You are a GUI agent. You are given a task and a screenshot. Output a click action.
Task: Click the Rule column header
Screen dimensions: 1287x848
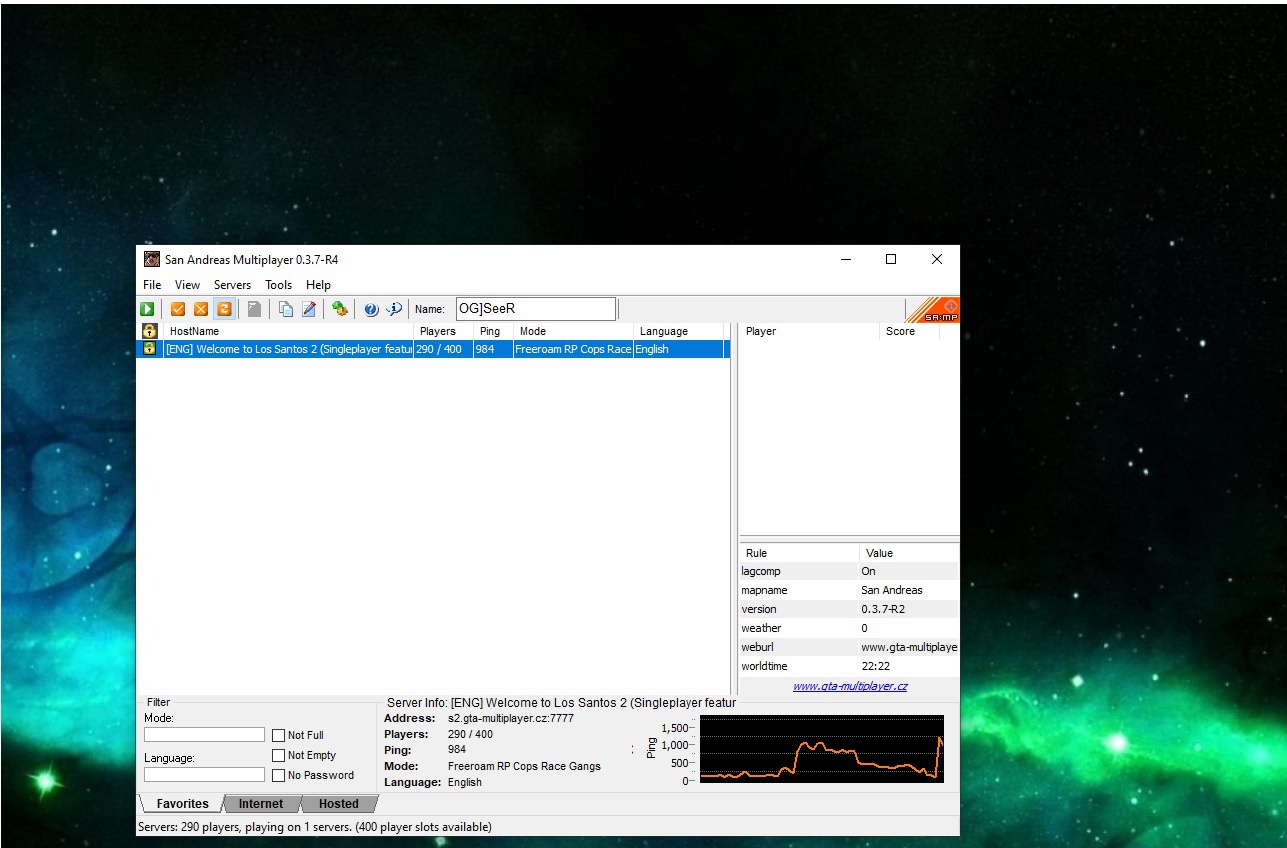coord(799,553)
